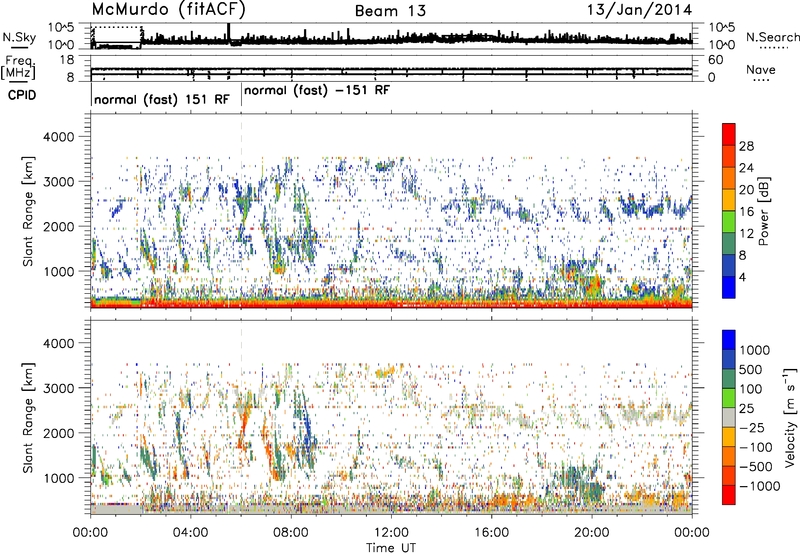Image resolution: width=800 pixels, height=554 pixels.
Task: Click Velocity colorbar tick label "-1000"
Action: (x=760, y=486)
